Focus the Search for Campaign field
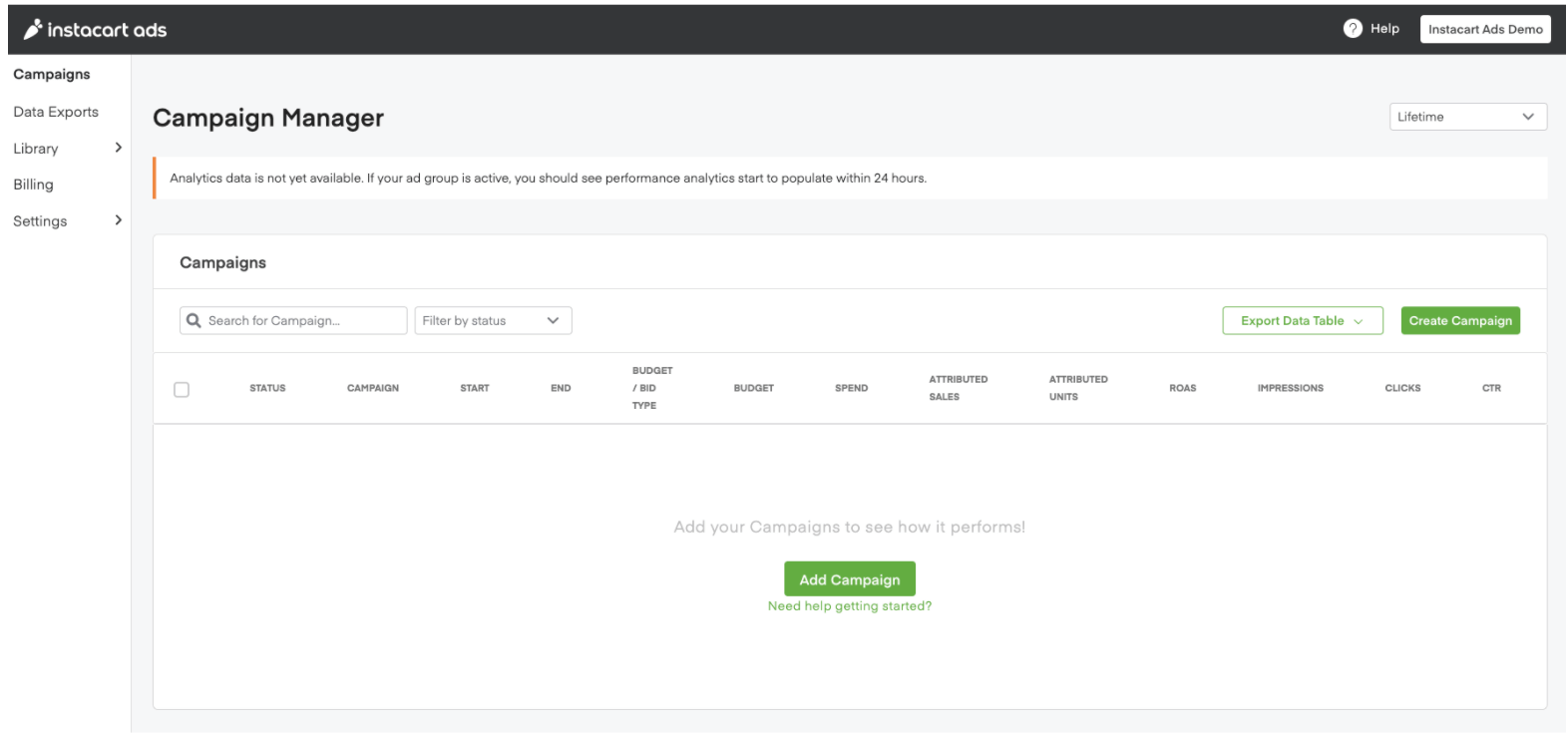 point(299,321)
